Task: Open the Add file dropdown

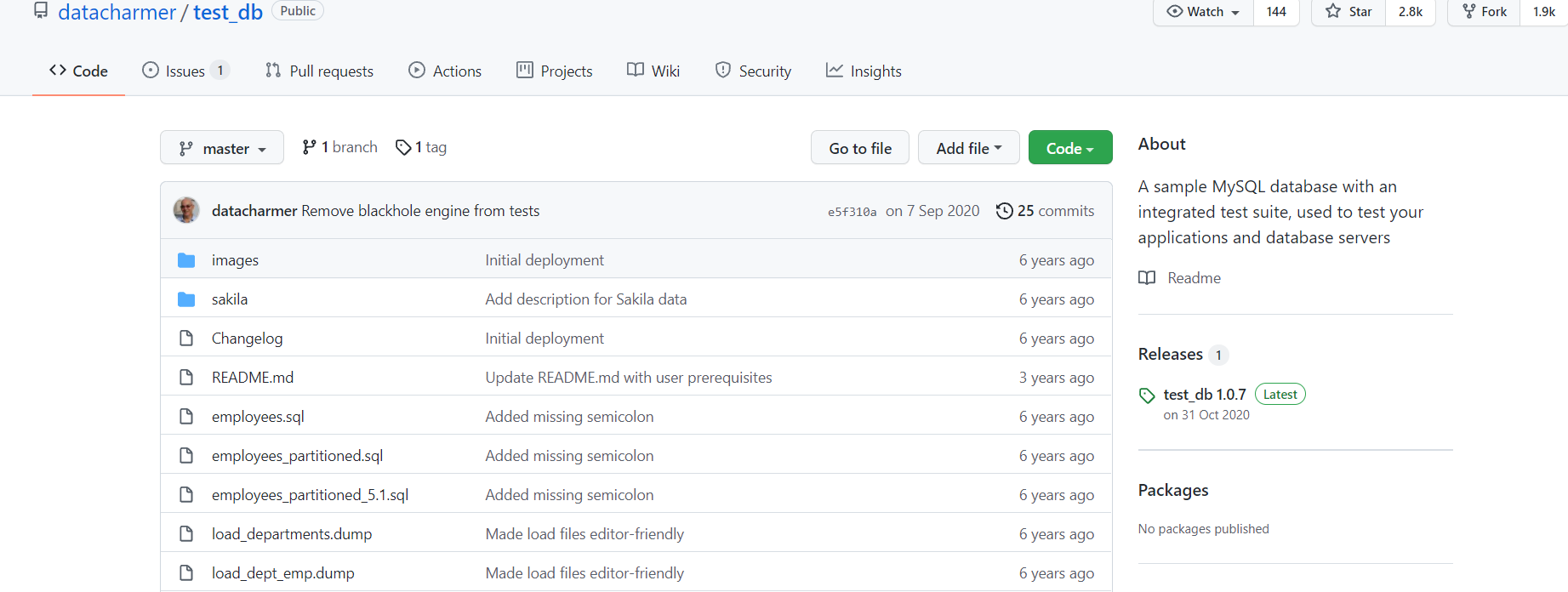Action: 969,148
